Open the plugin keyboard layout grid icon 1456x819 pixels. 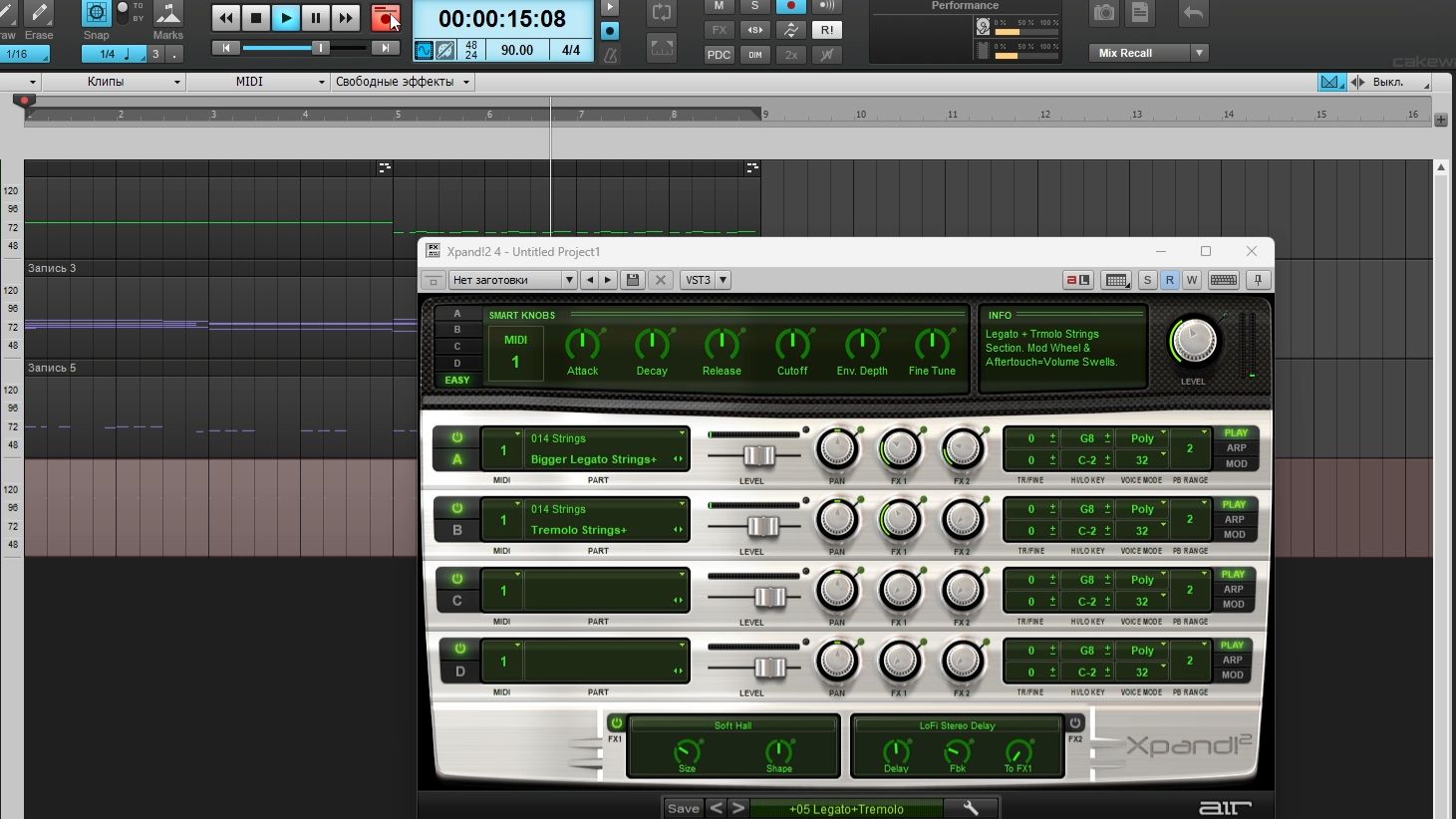tap(1117, 280)
